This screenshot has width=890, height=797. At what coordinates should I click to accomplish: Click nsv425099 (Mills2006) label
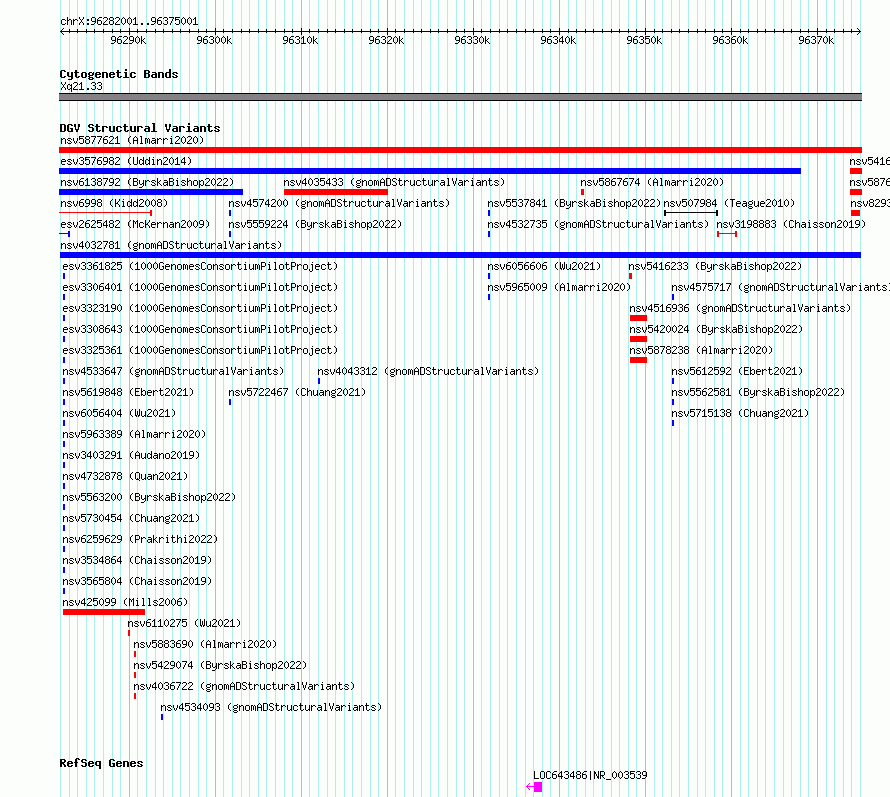tap(125, 602)
